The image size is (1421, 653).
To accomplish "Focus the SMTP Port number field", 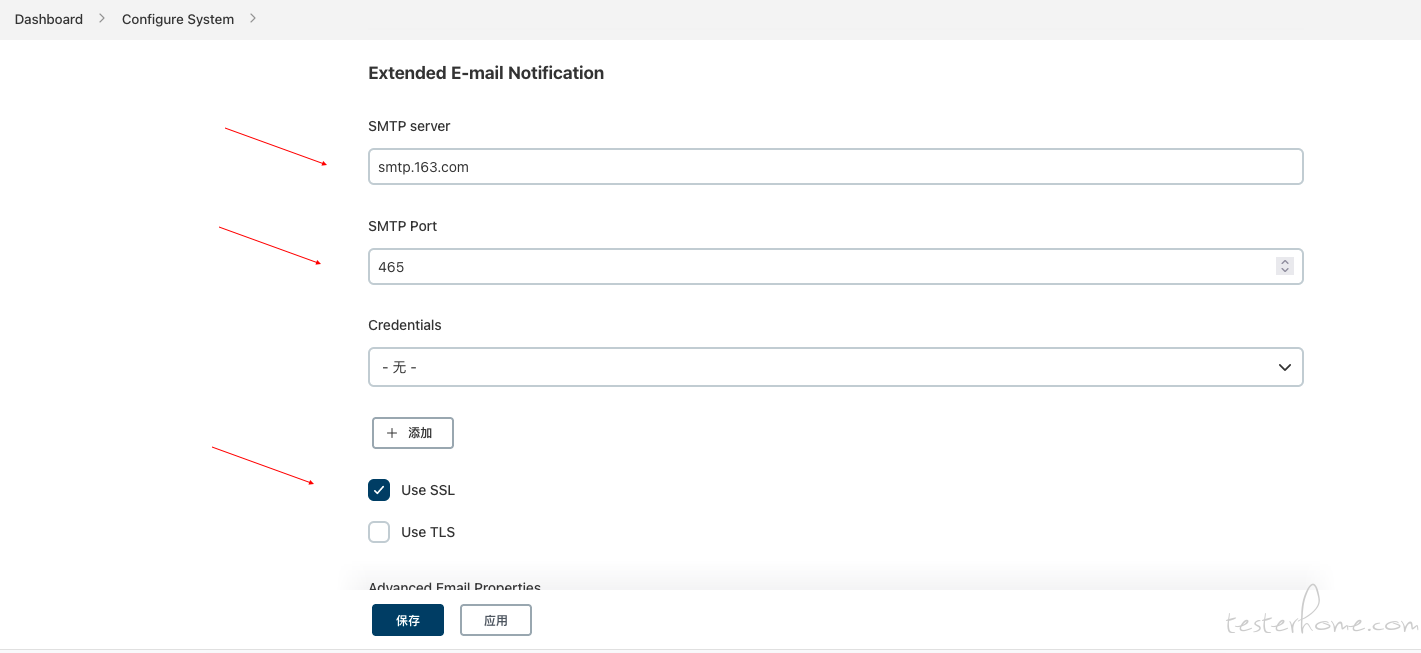I will click(x=835, y=266).
